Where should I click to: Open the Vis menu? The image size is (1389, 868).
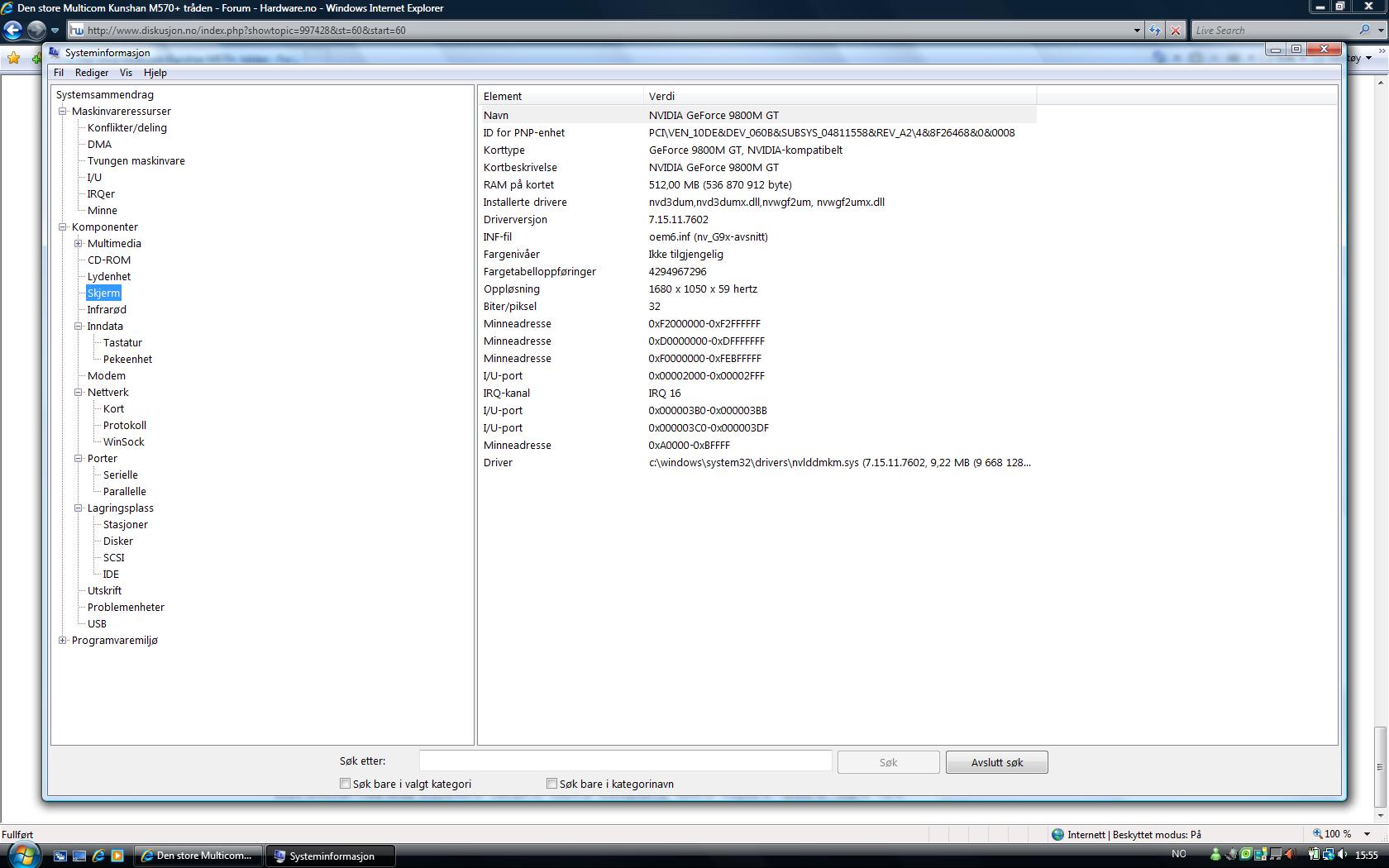coord(126,73)
